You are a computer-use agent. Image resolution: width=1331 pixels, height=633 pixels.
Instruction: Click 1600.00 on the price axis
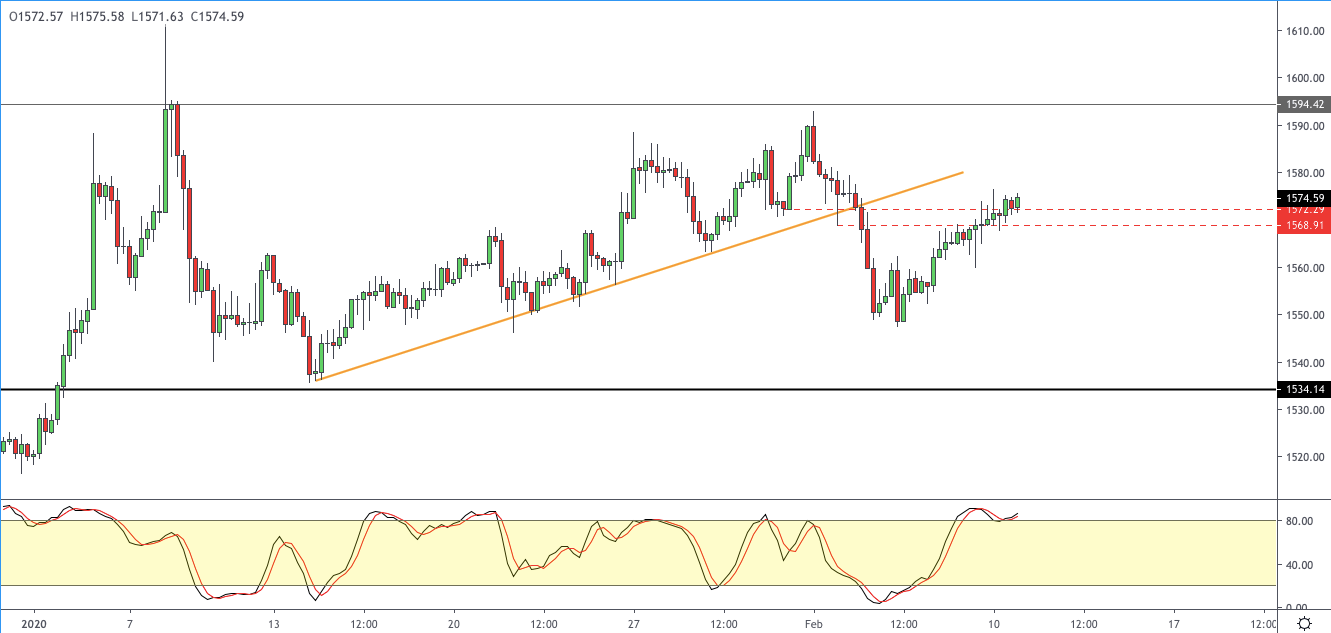click(1305, 78)
